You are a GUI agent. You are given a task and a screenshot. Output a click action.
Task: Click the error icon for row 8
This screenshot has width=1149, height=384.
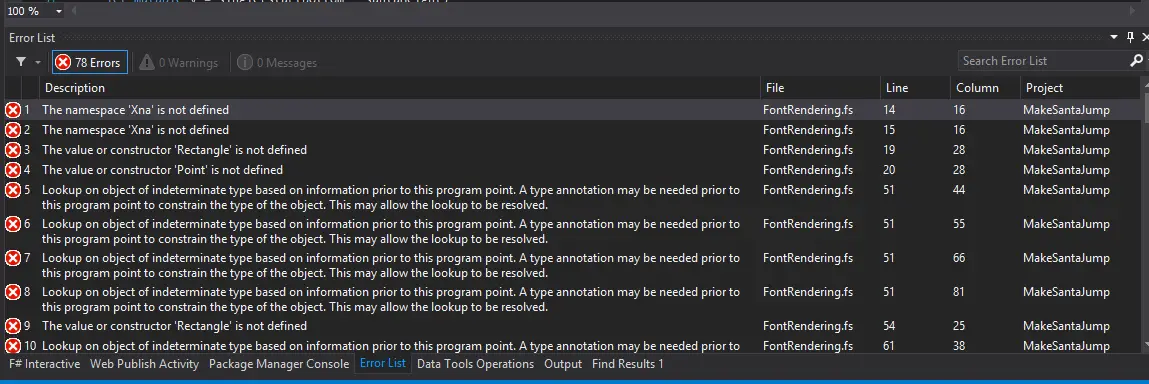click(x=13, y=292)
